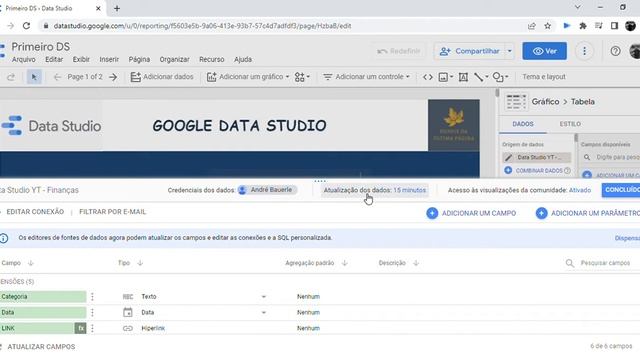Open community visualizations and components dropdown
Viewport: 640px width, 360px height.
(302, 77)
